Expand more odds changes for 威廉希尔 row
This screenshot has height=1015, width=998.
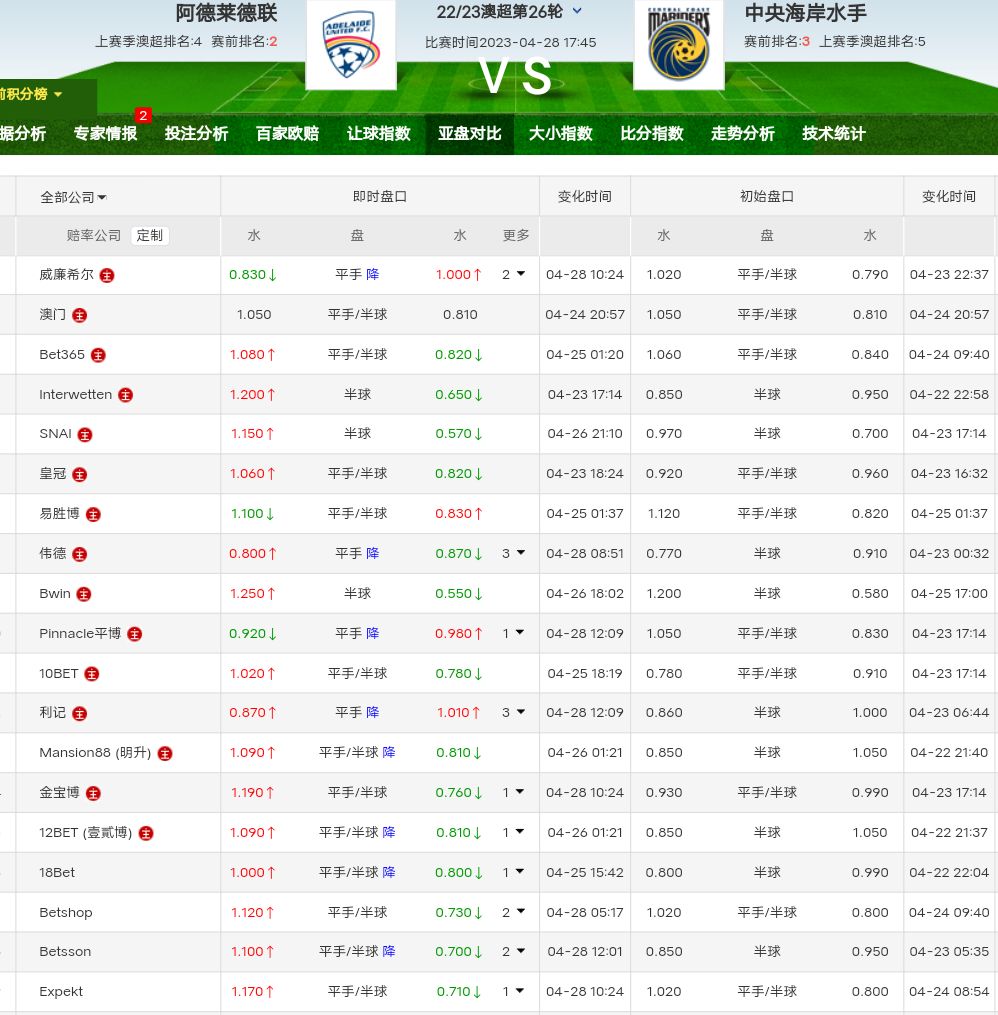coord(513,274)
